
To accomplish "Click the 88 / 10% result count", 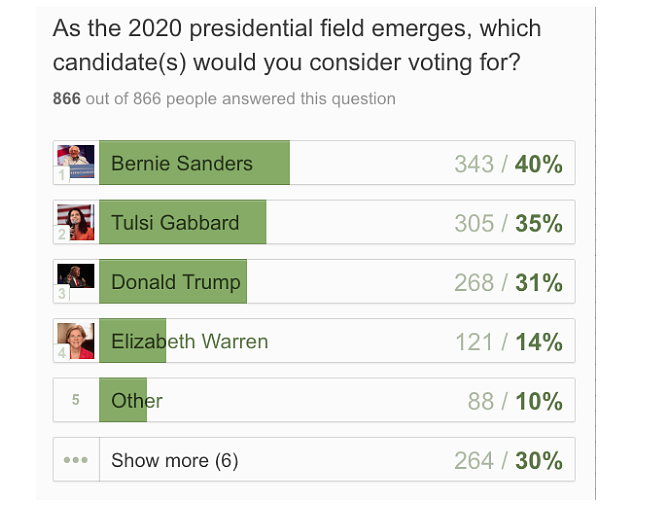I will [515, 401].
